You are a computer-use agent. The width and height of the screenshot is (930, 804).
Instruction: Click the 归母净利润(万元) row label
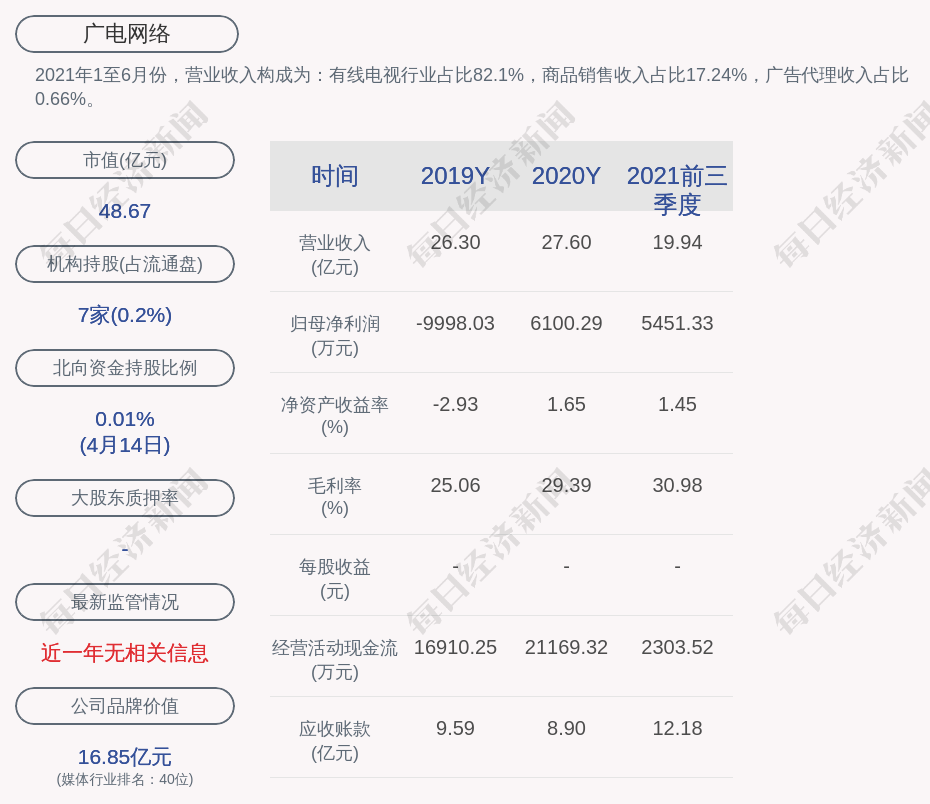[x=335, y=336]
